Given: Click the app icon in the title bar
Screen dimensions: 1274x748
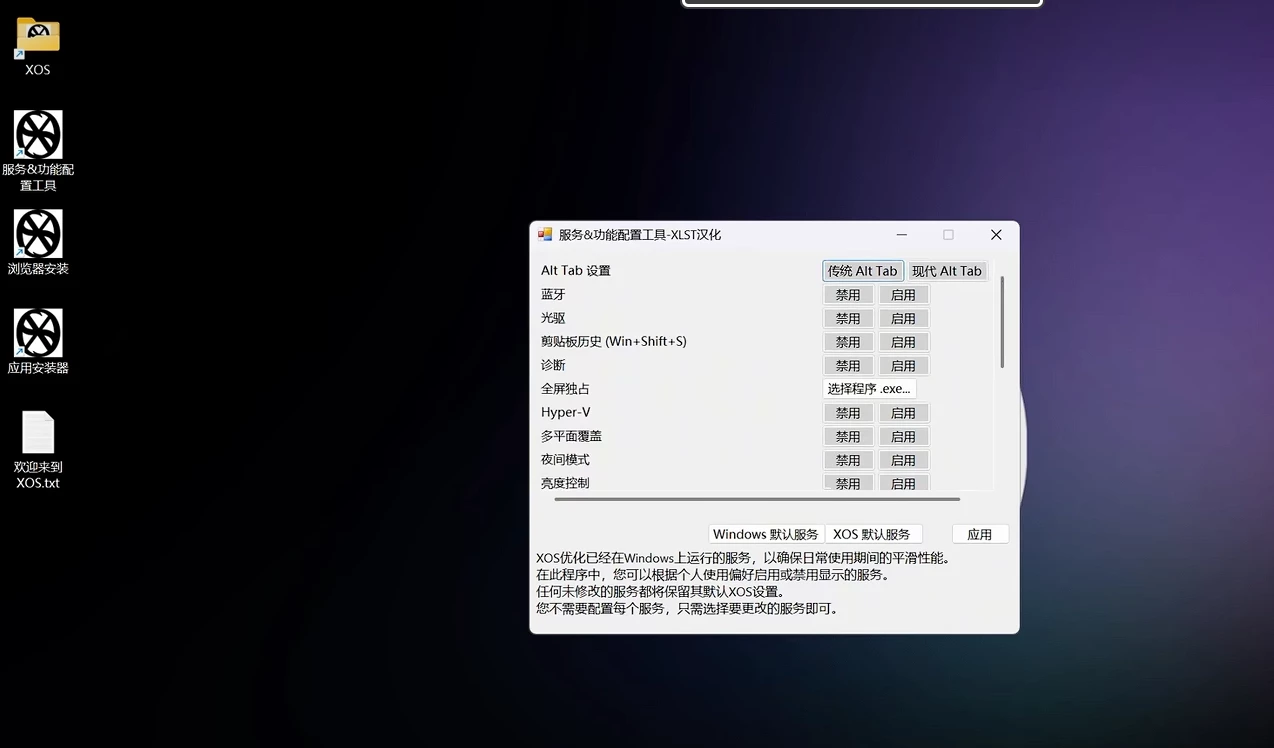Looking at the screenshot, I should point(544,234).
